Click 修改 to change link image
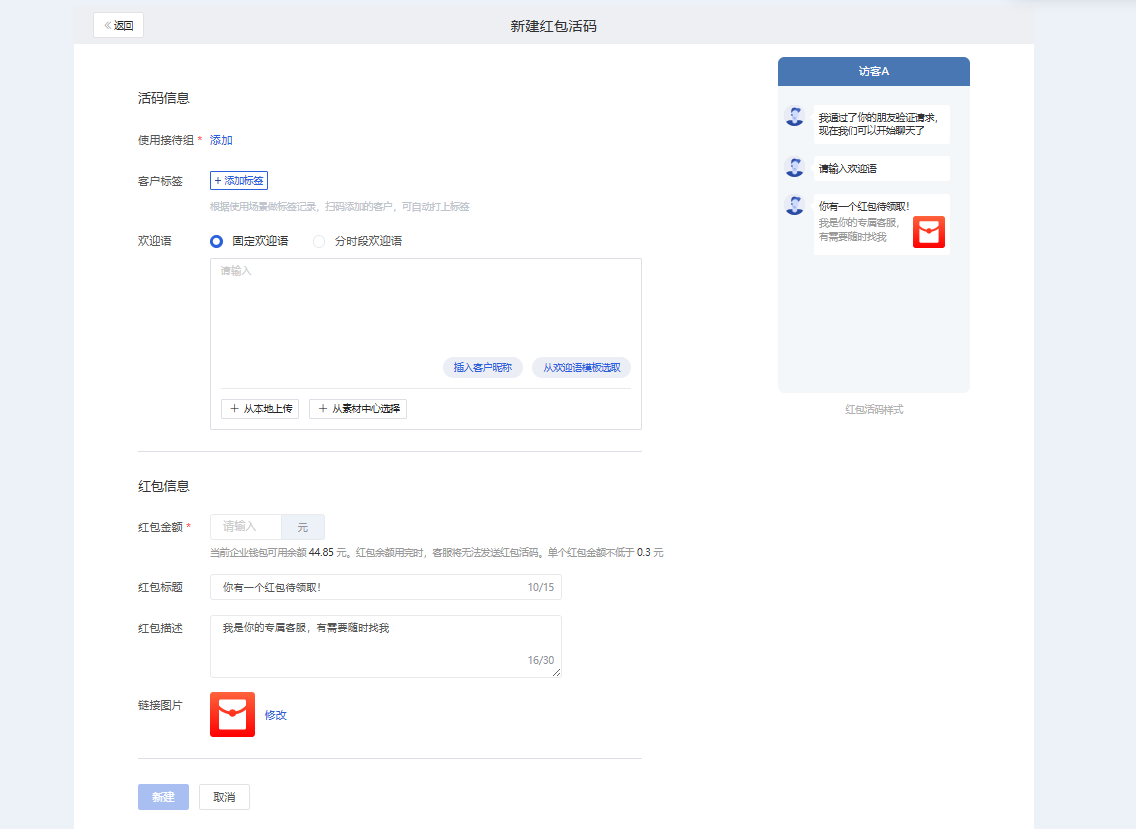Screen dimensions: 1136x829 (x=275, y=715)
